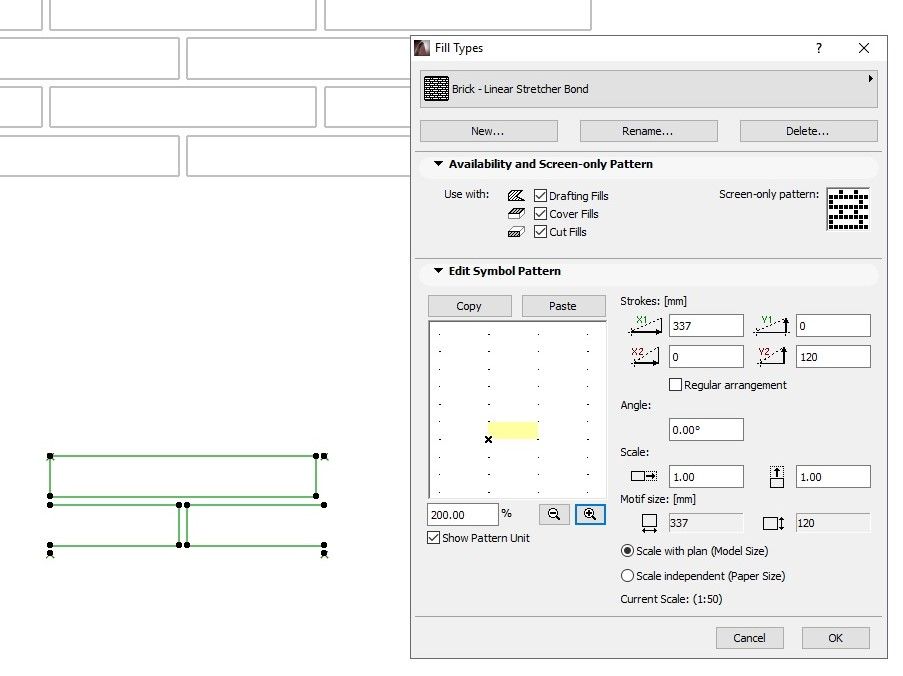The height and width of the screenshot is (676, 903).
Task: Click the zoom out magnifier icon
Action: click(554, 514)
